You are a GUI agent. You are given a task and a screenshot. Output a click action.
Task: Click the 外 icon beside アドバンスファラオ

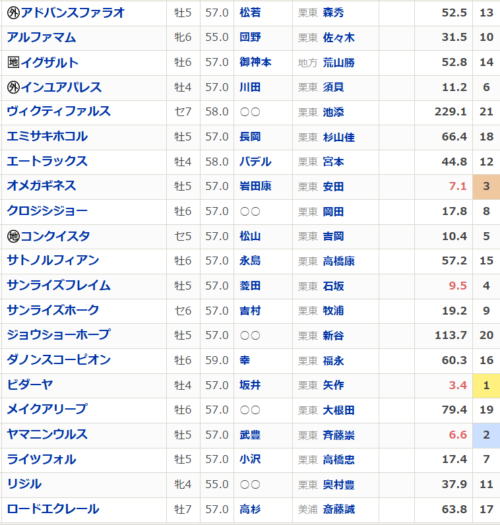(x=13, y=13)
